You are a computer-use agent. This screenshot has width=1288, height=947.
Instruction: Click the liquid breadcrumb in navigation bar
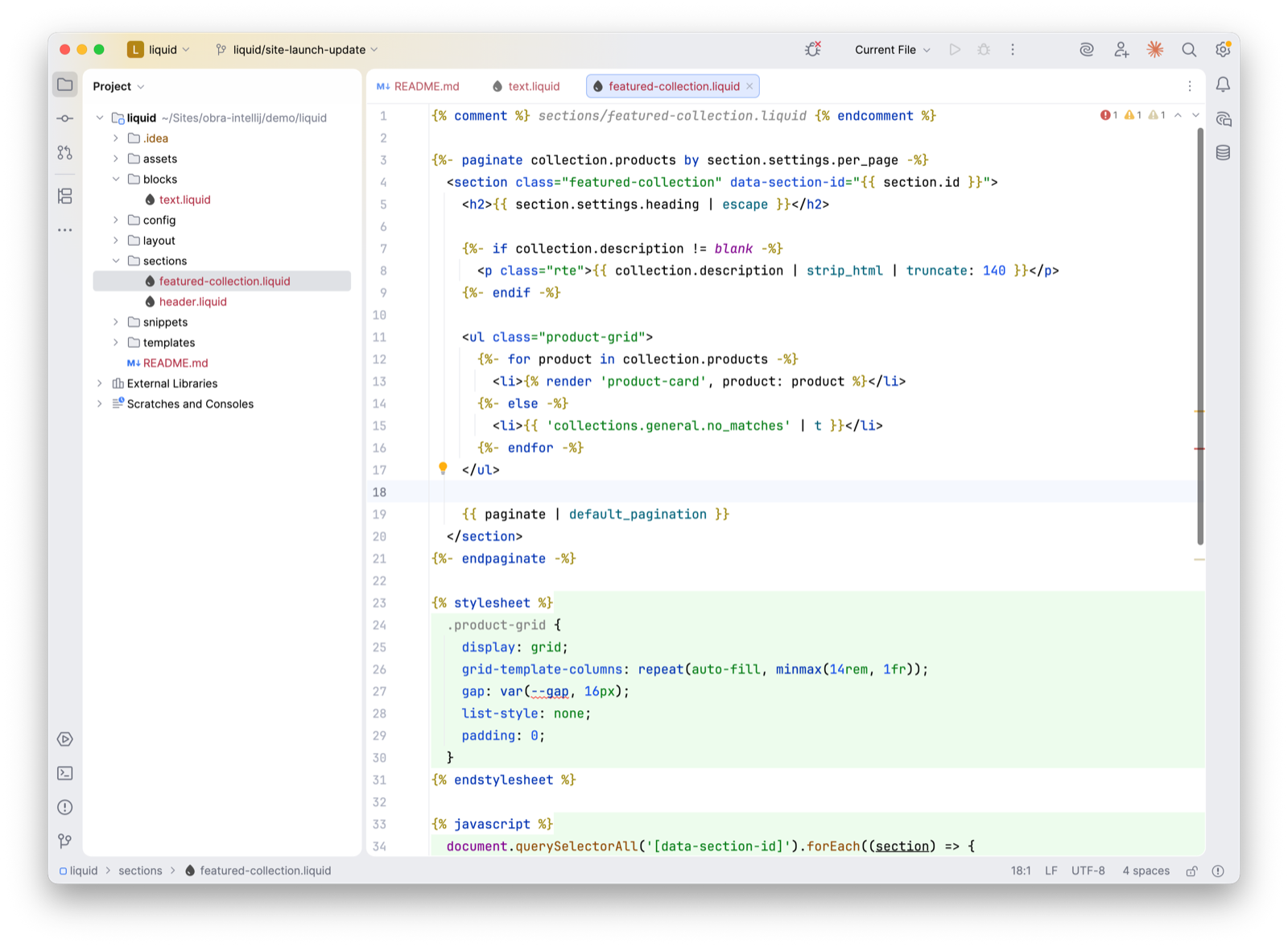78,870
